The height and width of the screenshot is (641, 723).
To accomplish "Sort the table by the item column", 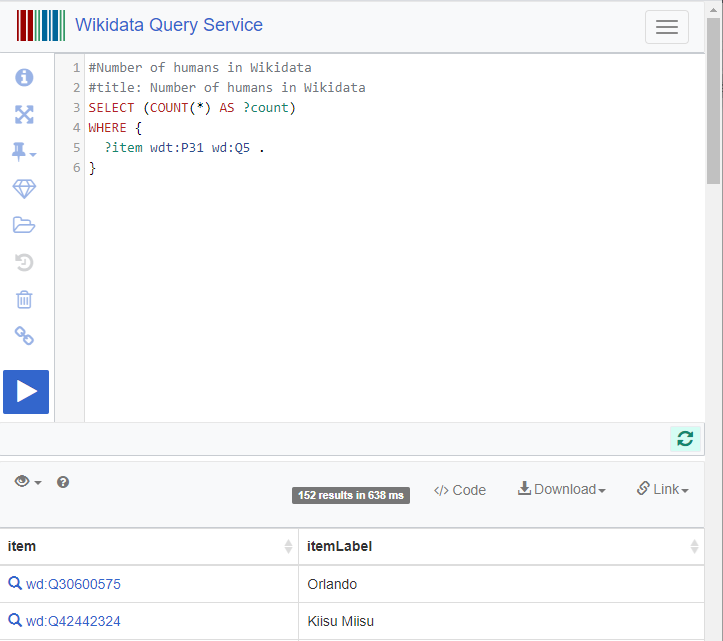I will 149,546.
